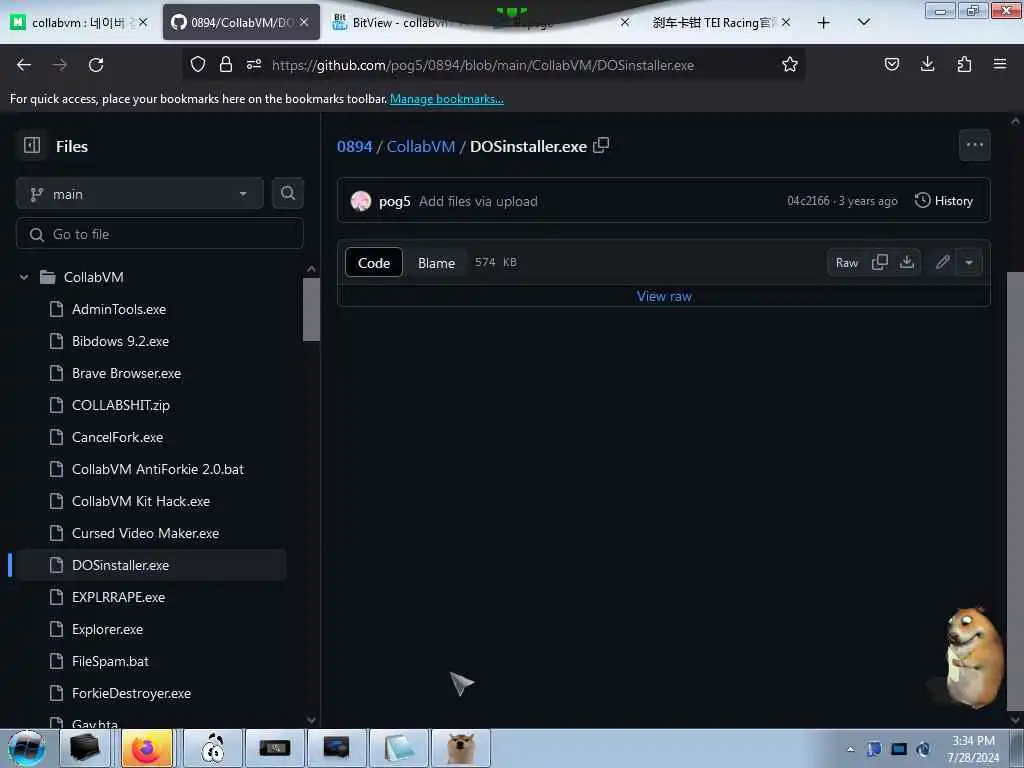Screen dimensions: 1024x768
Task: Open ForkieDestroyer.exe in the file tree
Action: point(131,694)
